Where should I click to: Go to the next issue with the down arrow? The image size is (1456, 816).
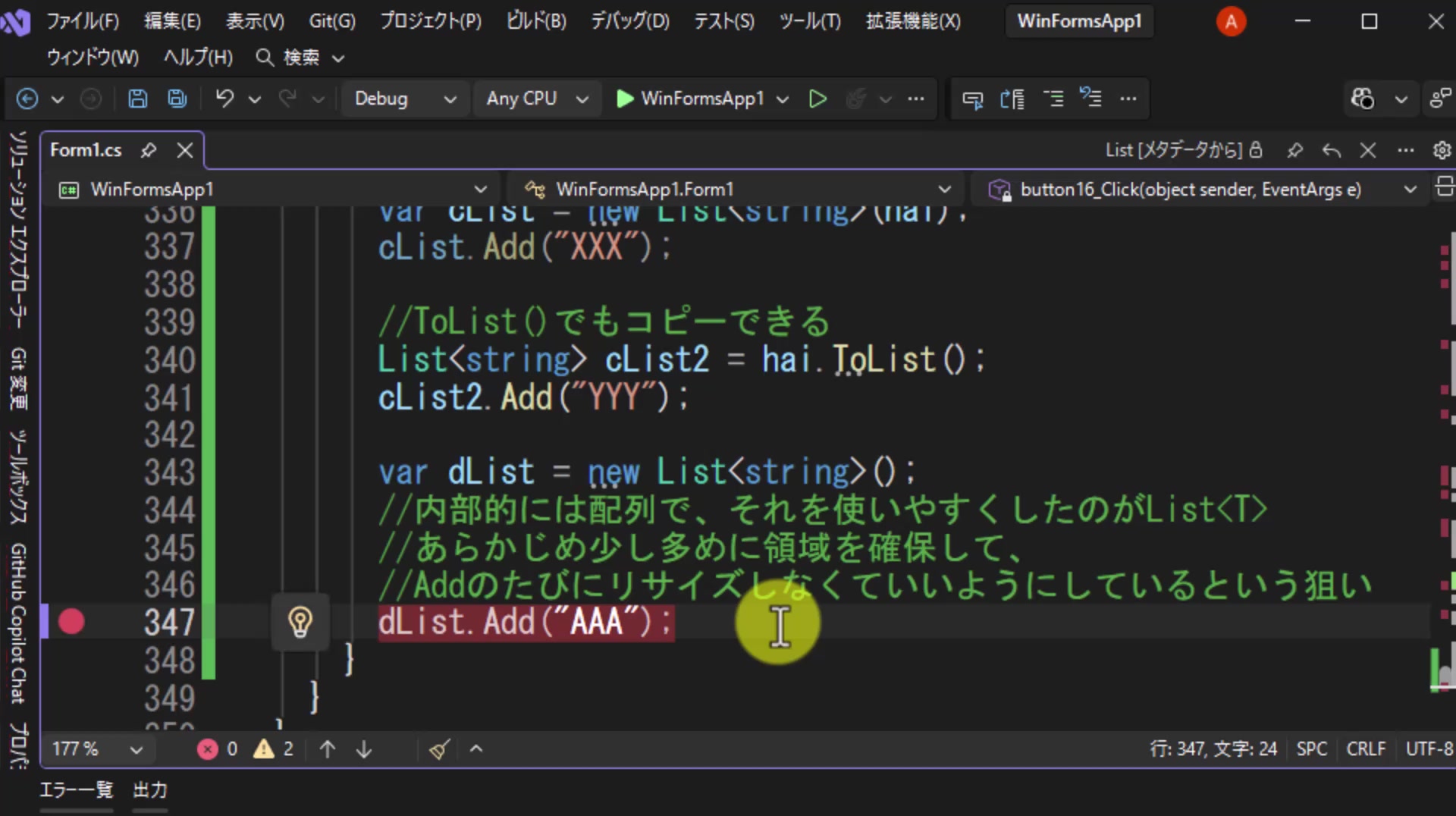(364, 749)
